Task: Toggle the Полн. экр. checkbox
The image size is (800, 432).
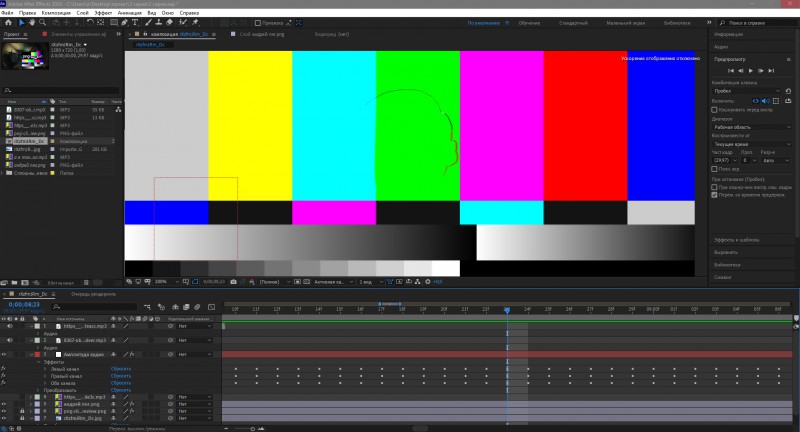Action: tap(714, 169)
